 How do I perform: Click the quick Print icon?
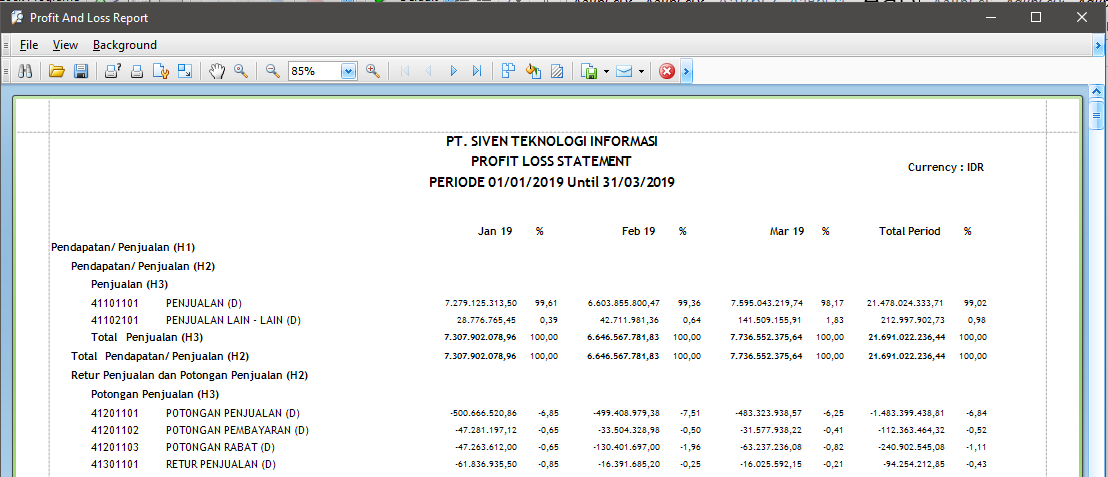pos(137,71)
